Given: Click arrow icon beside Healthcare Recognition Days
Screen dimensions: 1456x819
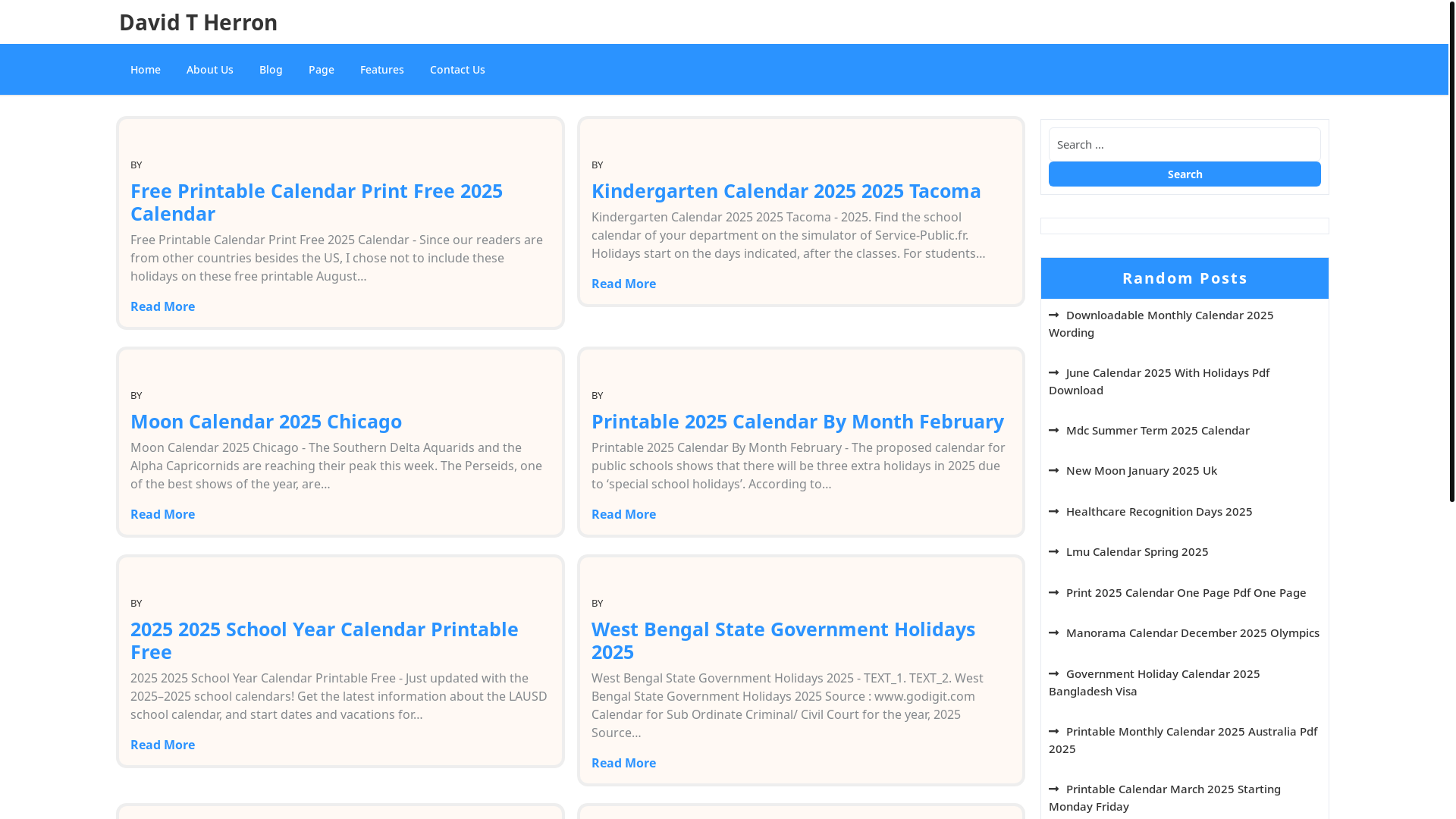Looking at the screenshot, I should [x=1054, y=512].
